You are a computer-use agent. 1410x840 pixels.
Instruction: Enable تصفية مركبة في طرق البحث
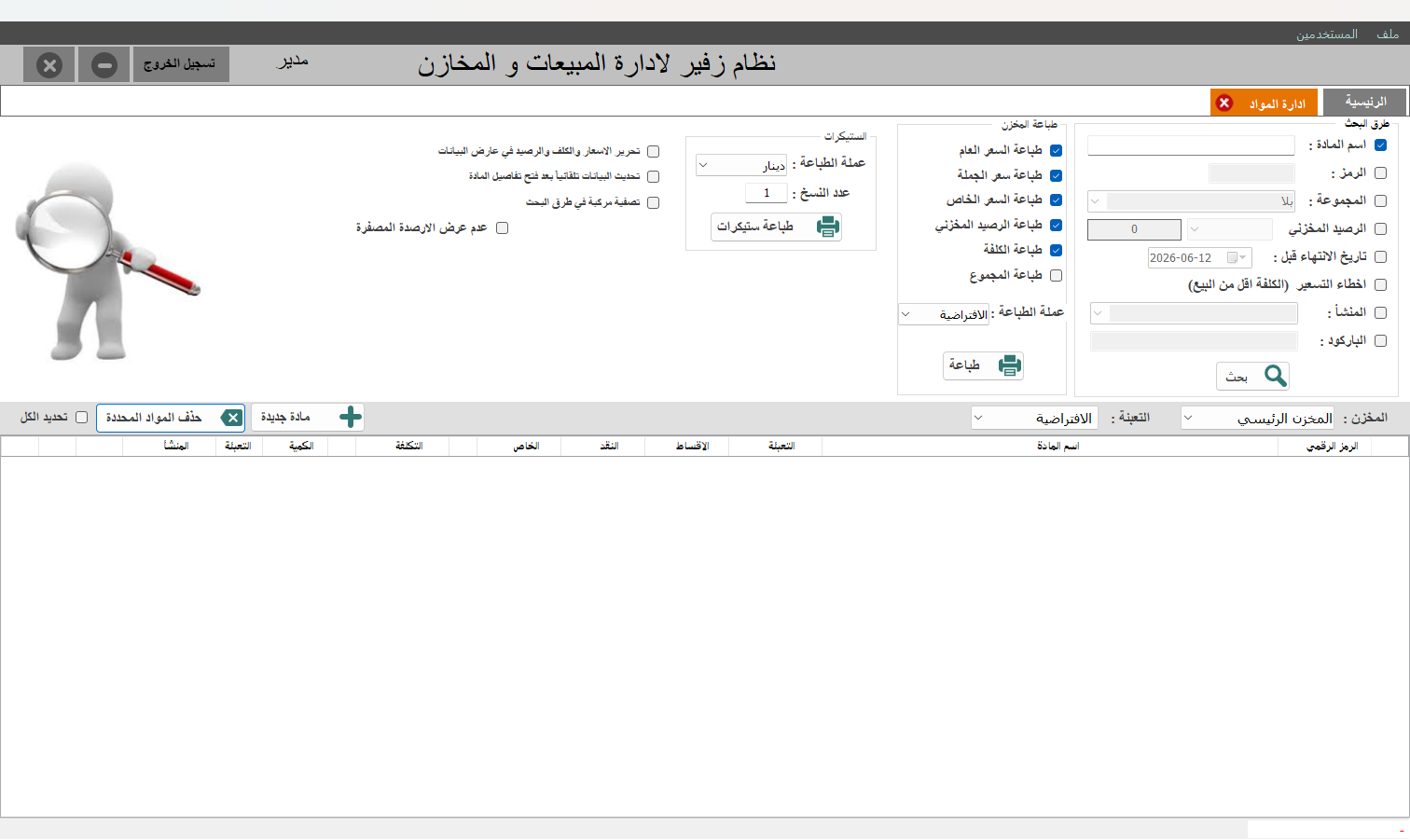[x=653, y=202]
